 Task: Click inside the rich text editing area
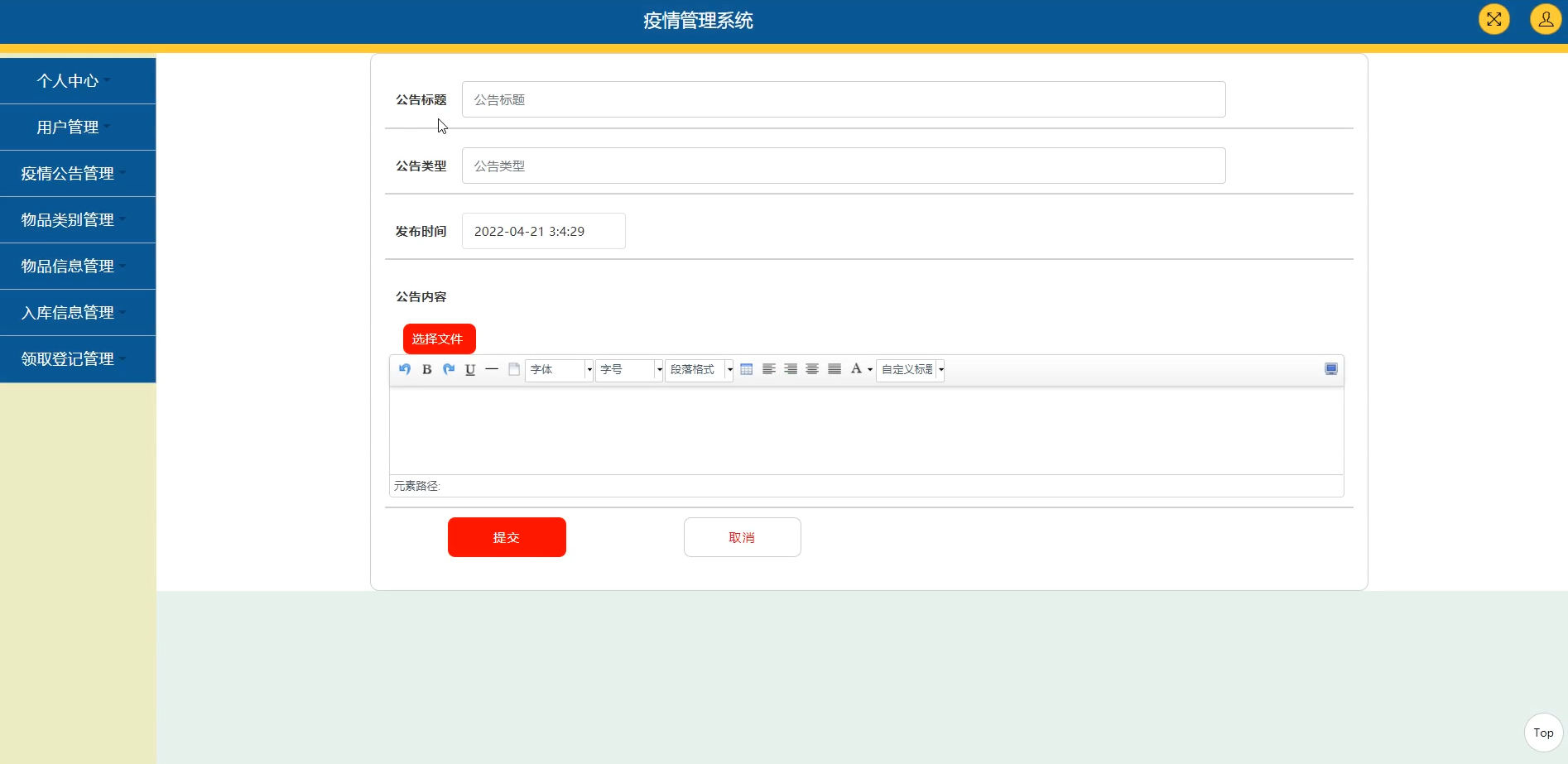point(866,430)
